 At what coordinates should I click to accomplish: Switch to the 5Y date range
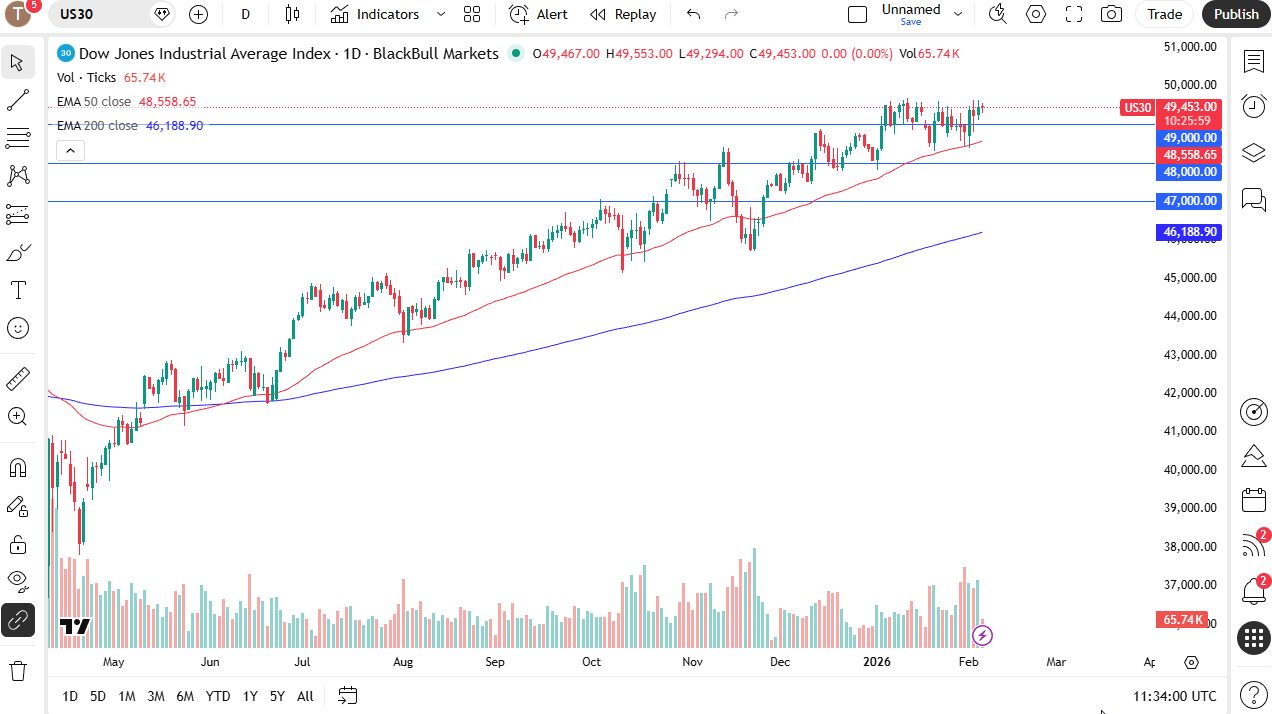pyautogui.click(x=277, y=696)
